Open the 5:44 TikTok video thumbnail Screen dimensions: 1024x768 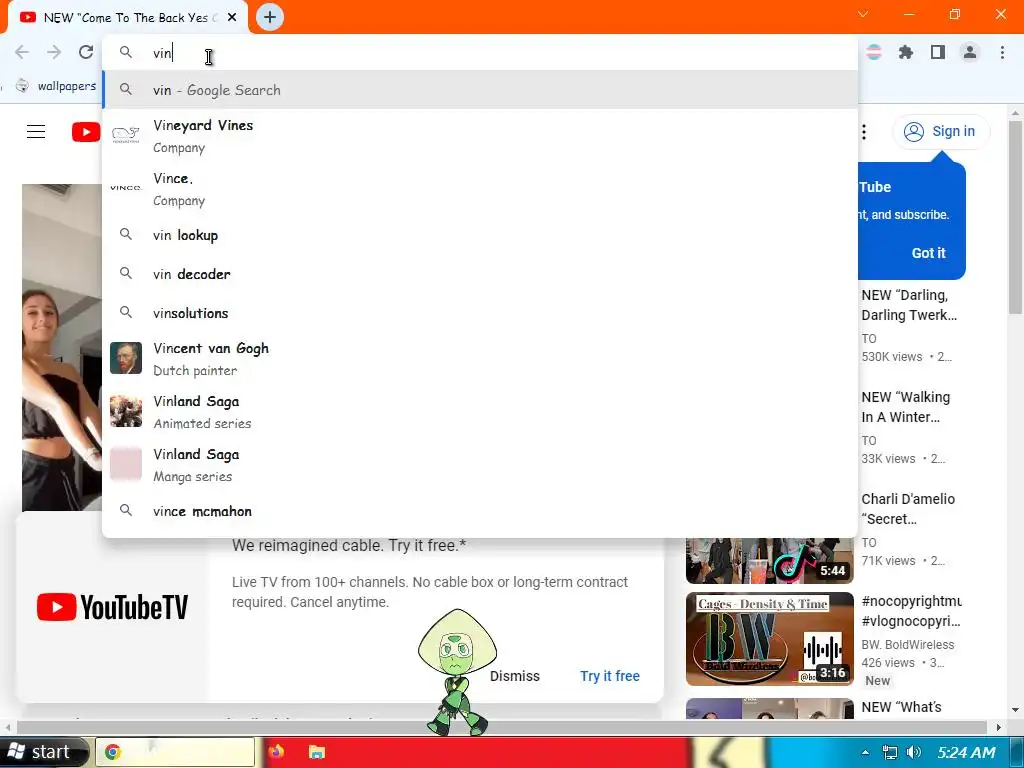coord(769,560)
